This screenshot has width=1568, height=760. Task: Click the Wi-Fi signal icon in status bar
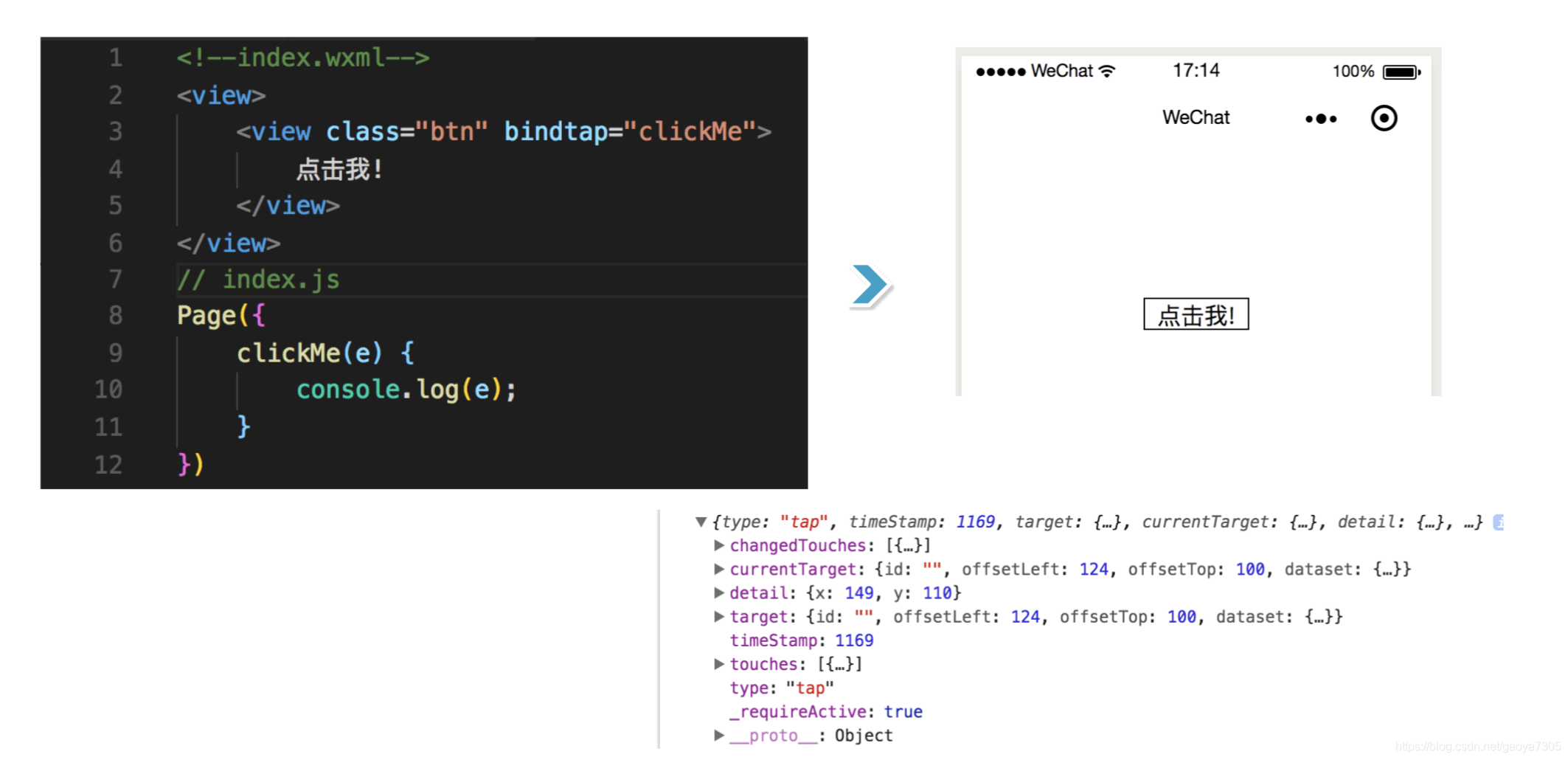pyautogui.click(x=1106, y=71)
